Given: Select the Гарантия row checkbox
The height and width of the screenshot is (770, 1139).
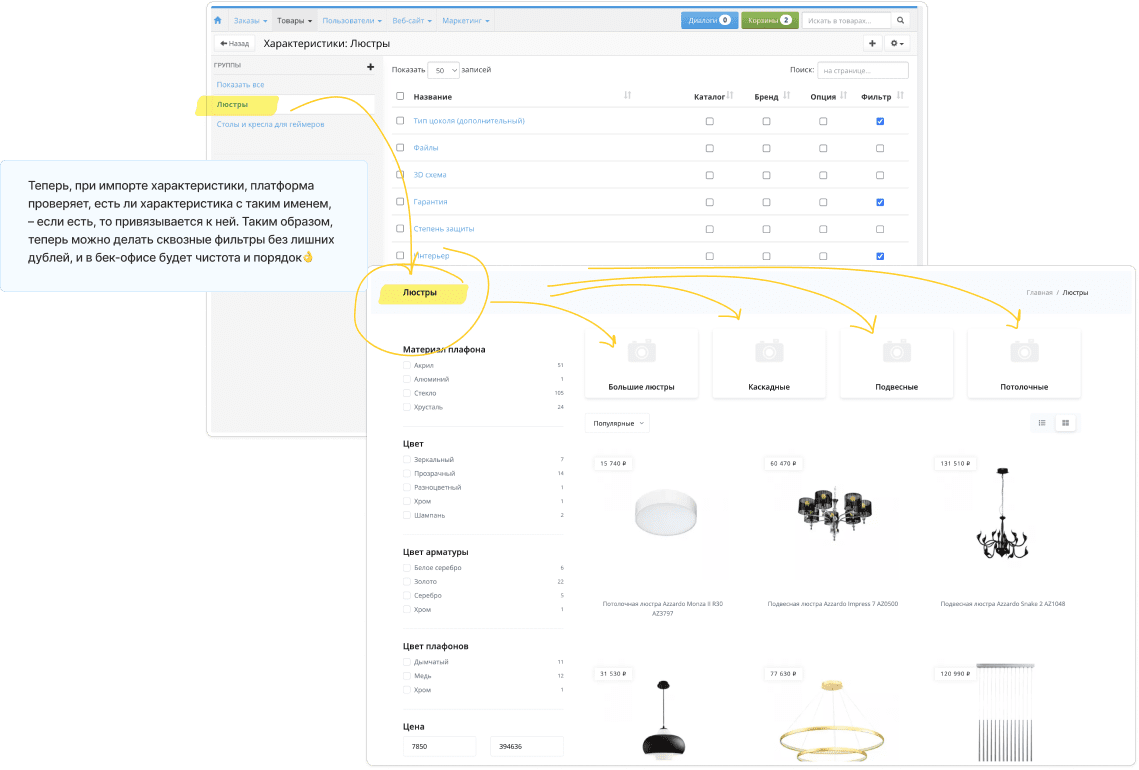Looking at the screenshot, I should pyautogui.click(x=400, y=201).
